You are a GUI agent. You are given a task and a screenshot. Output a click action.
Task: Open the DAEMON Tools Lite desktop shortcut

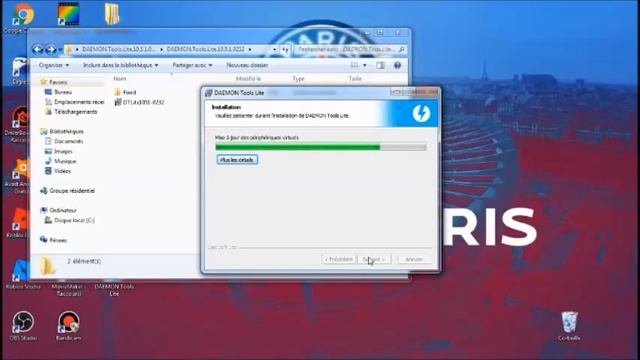pyautogui.click(x=114, y=289)
